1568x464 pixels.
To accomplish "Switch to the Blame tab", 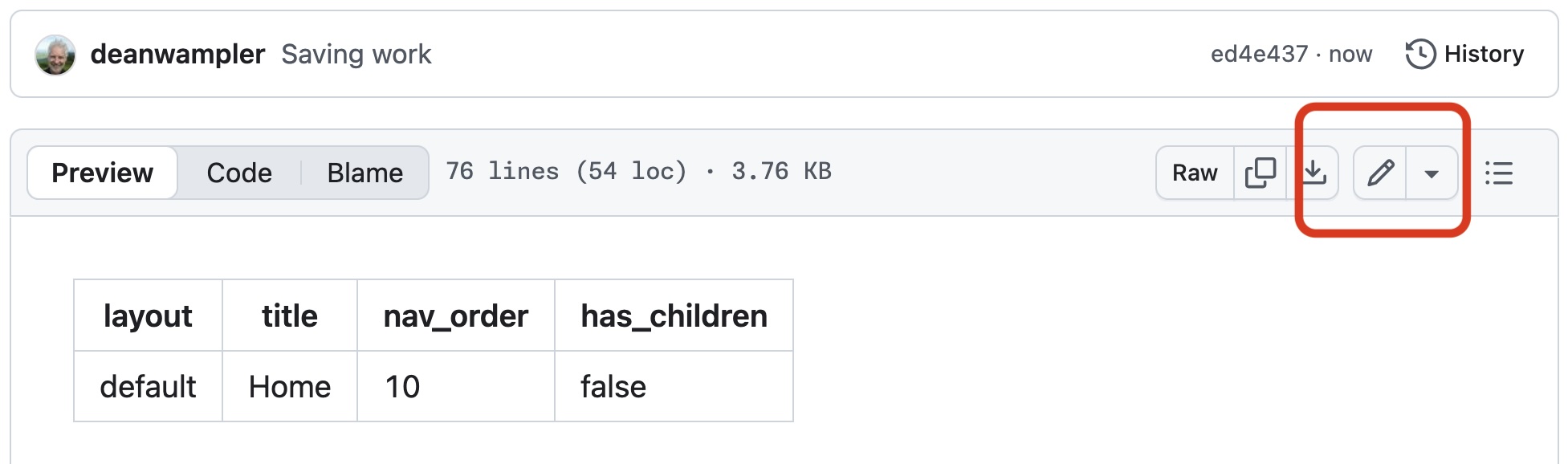I will [365, 173].
